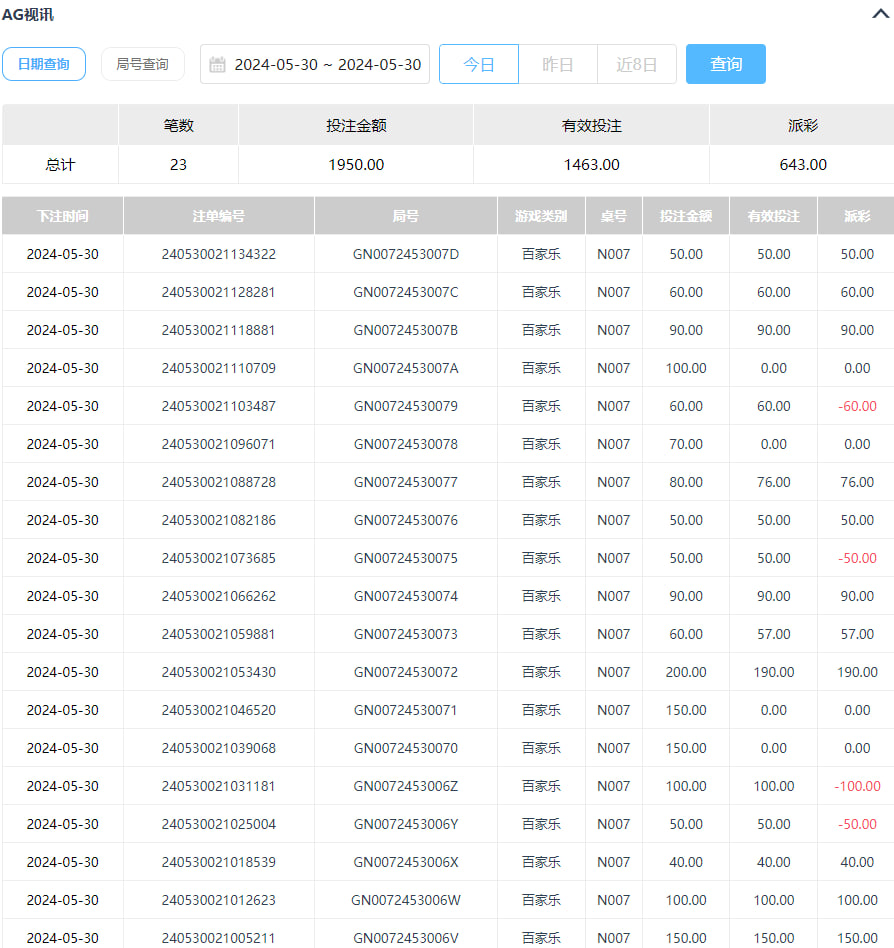894x948 pixels.
Task: Click the 派彩 column header in the detail table
Action: (856, 216)
